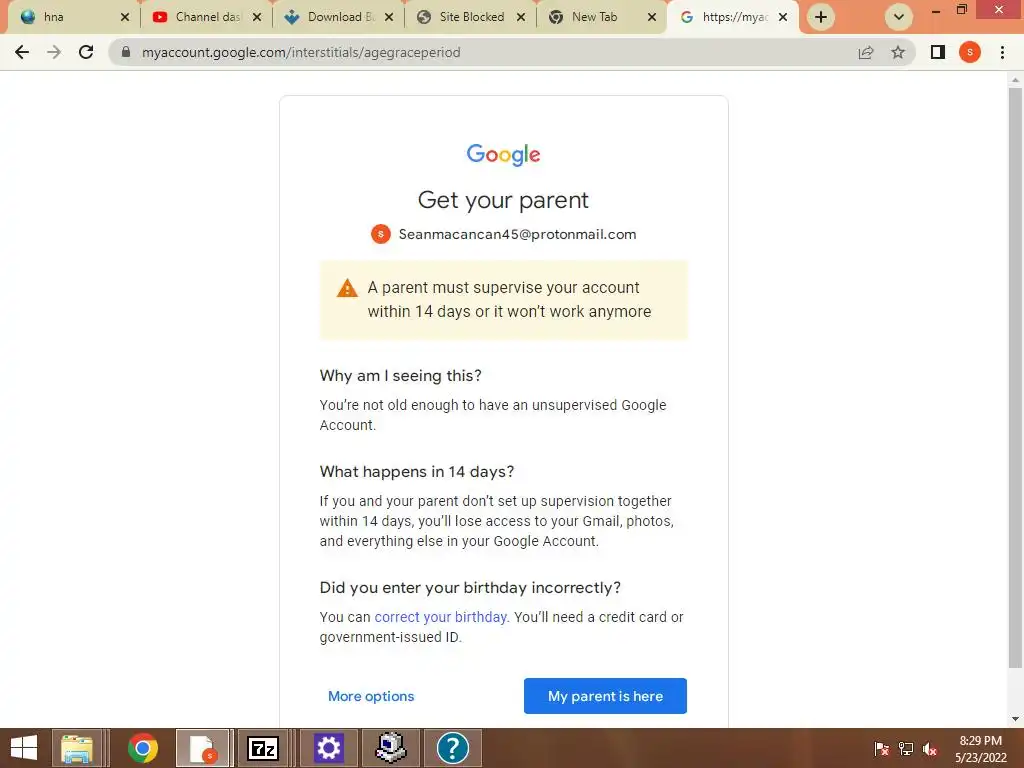Image resolution: width=1024 pixels, height=768 pixels.
Task: Click the My parent is here button
Action: pos(605,696)
